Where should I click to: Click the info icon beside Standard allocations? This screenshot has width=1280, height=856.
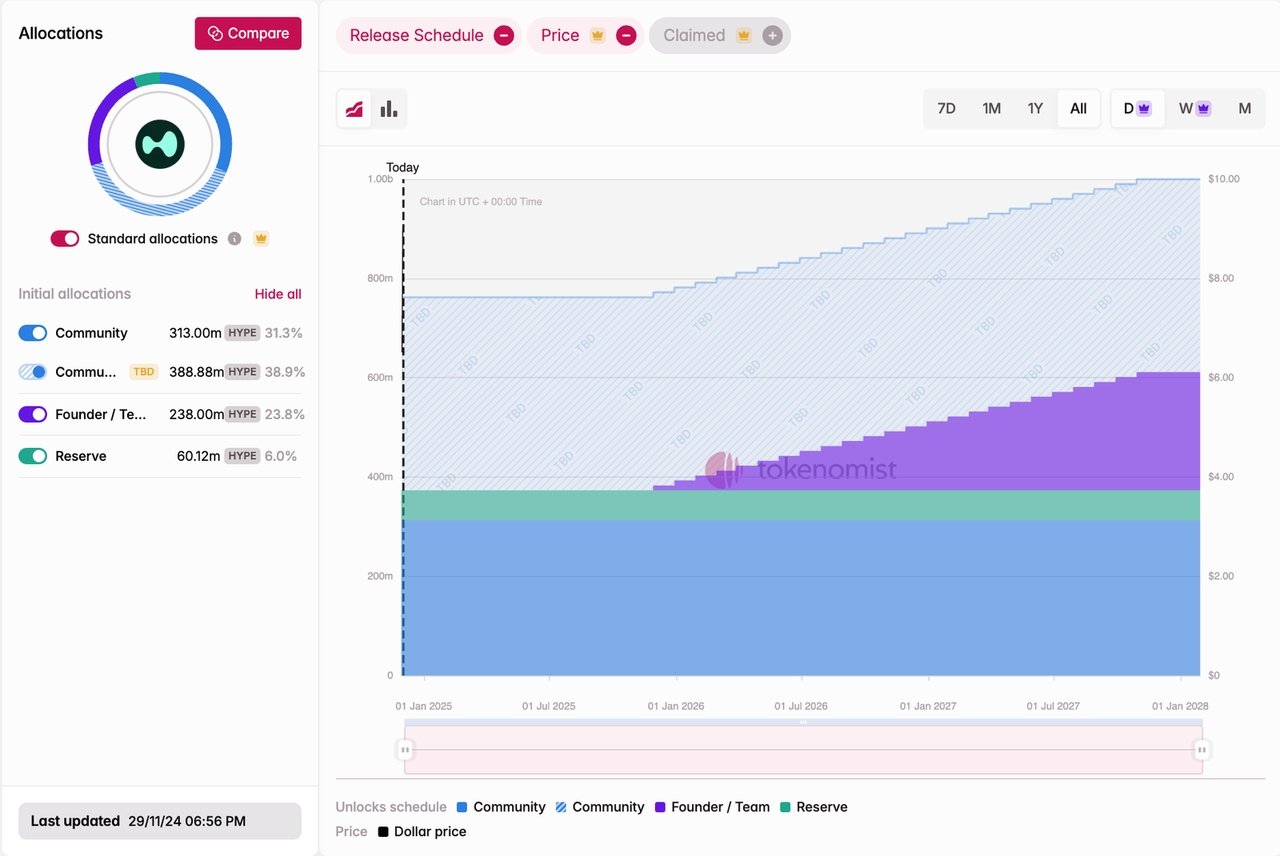click(234, 239)
